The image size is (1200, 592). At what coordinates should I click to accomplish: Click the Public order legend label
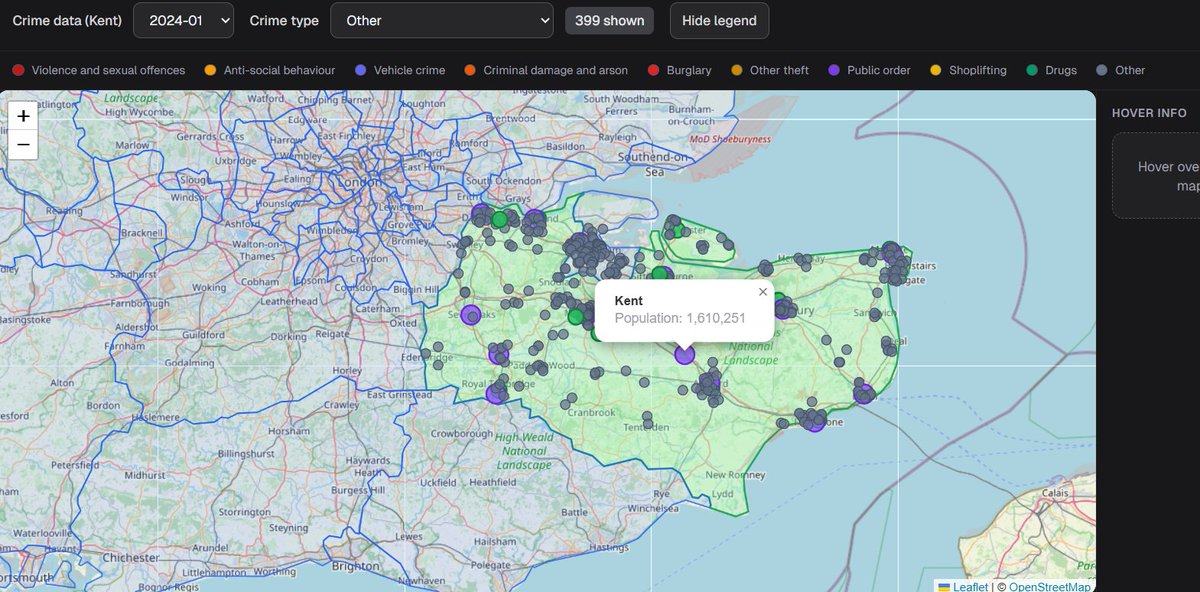pos(879,70)
